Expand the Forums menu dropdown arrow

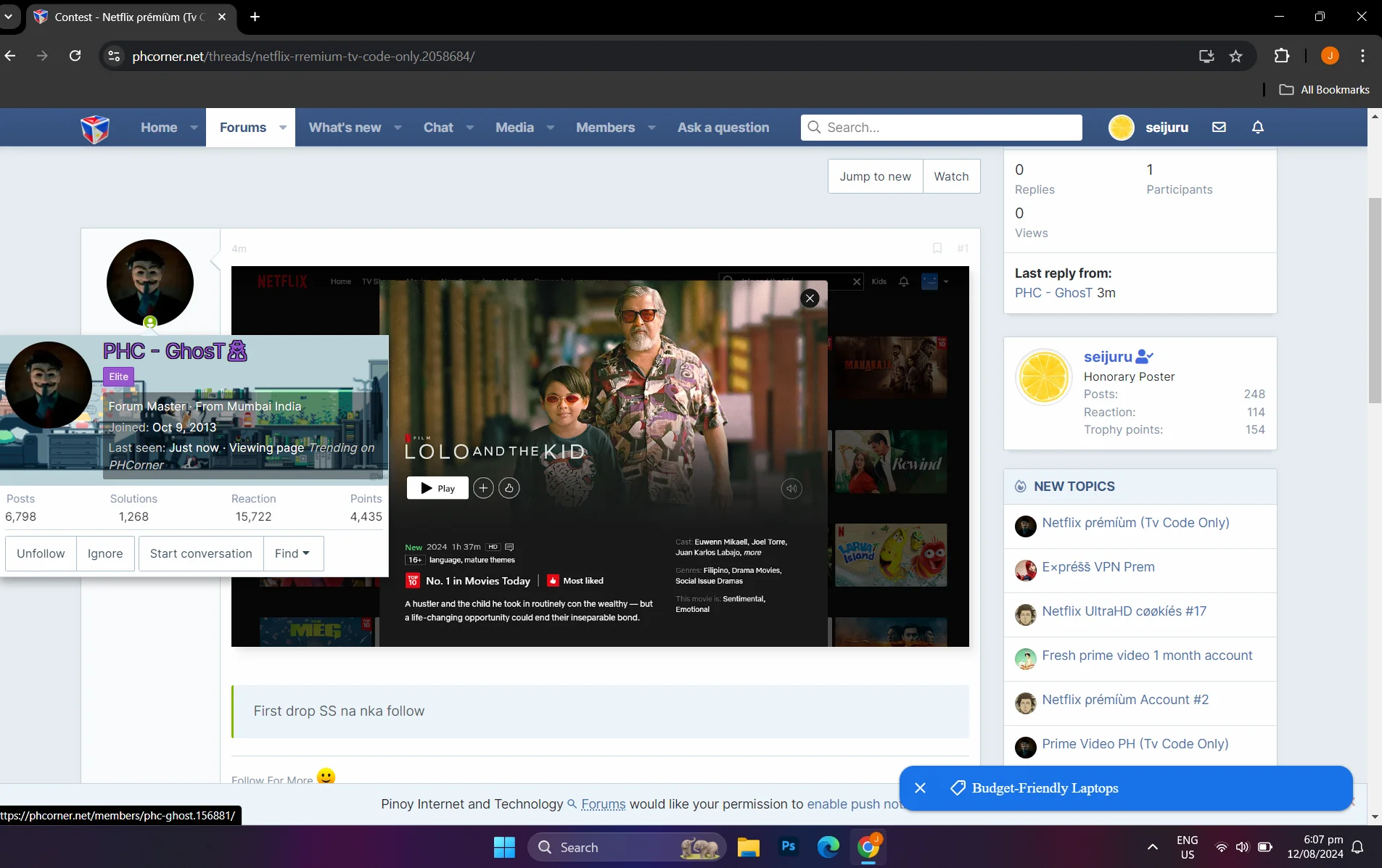coord(282,128)
